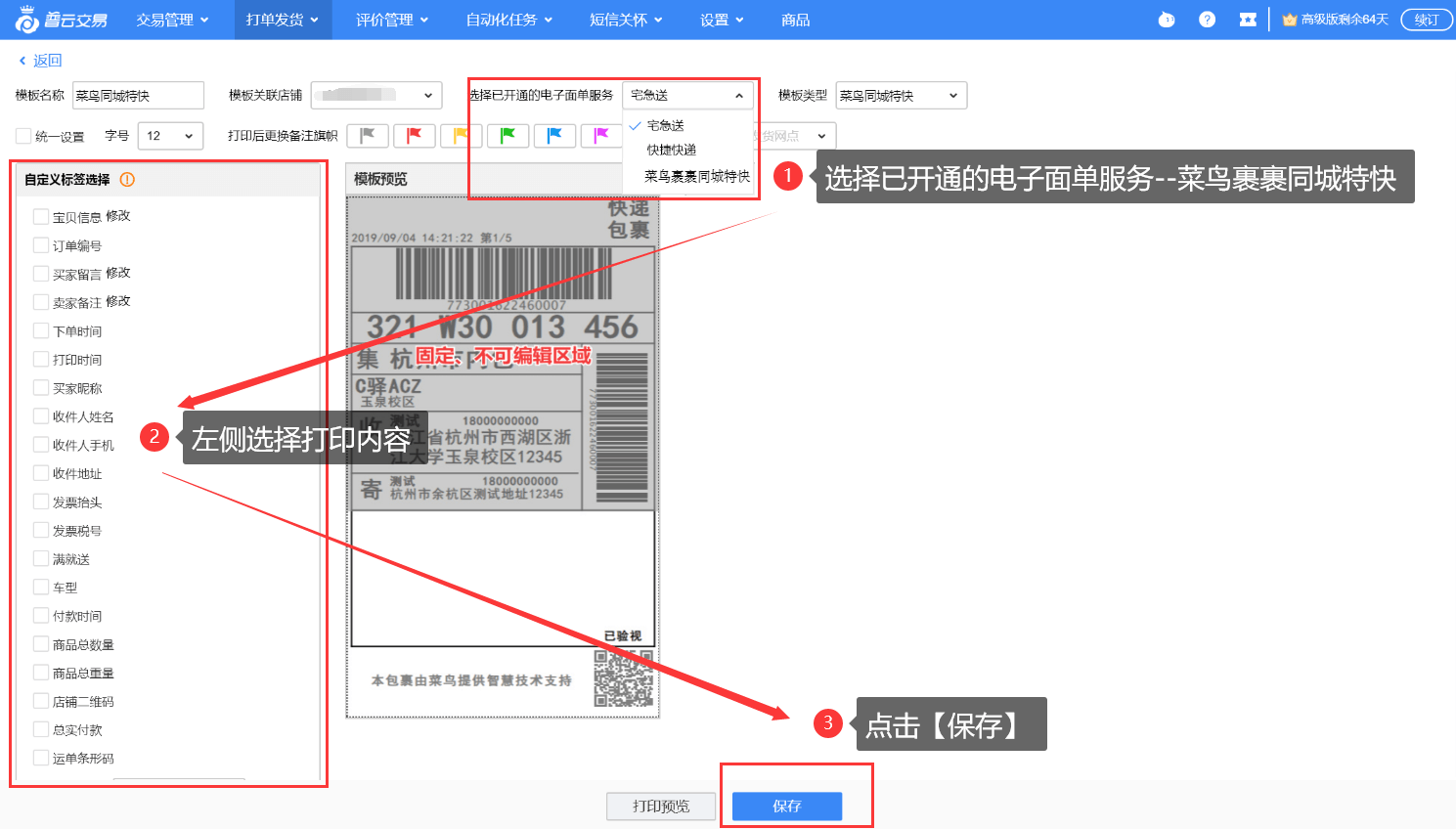Click the coupon ticket icon
The width and height of the screenshot is (1456, 829).
click(x=1248, y=20)
